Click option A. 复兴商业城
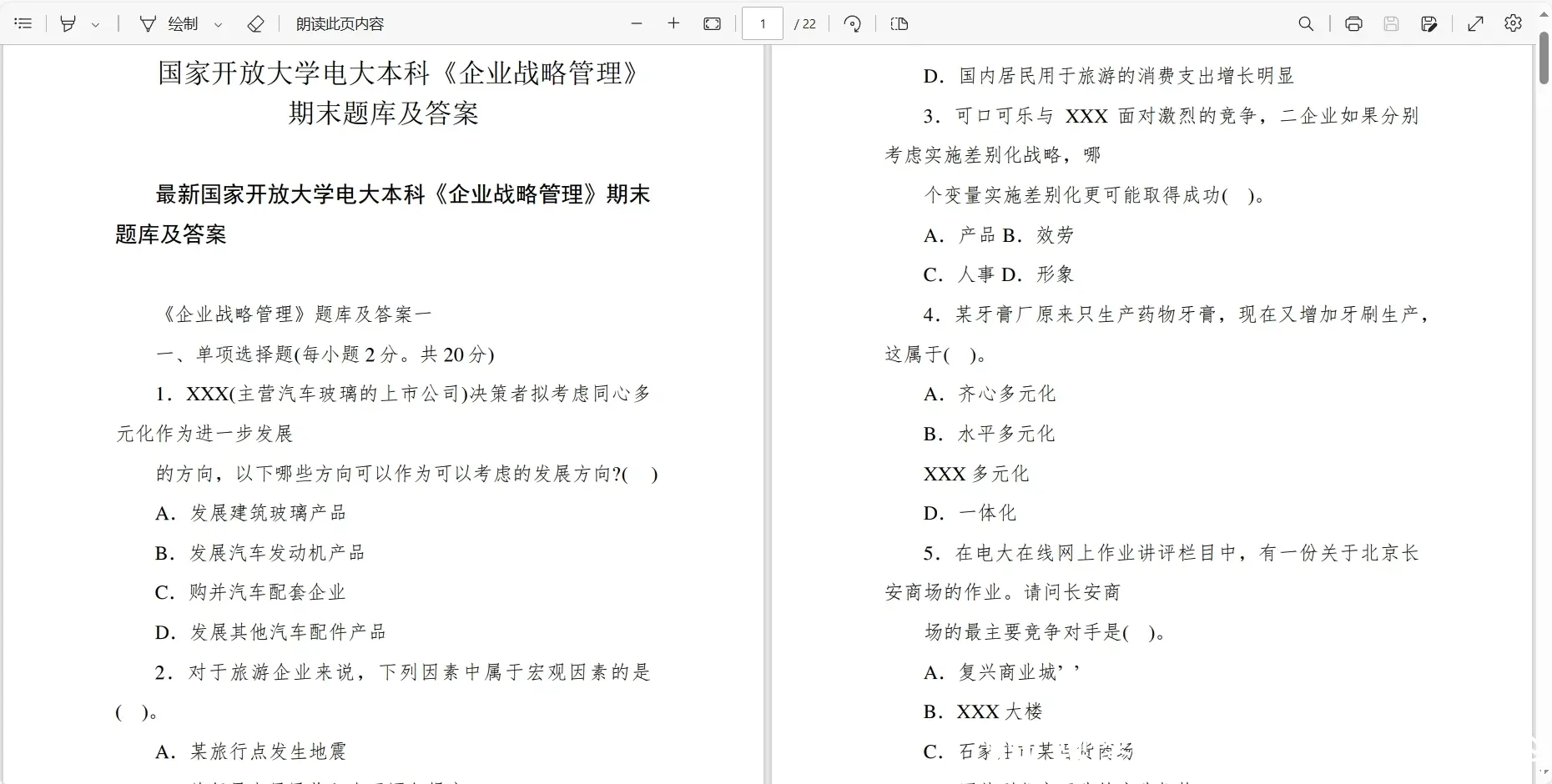The width and height of the screenshot is (1552, 784). 1001,671
